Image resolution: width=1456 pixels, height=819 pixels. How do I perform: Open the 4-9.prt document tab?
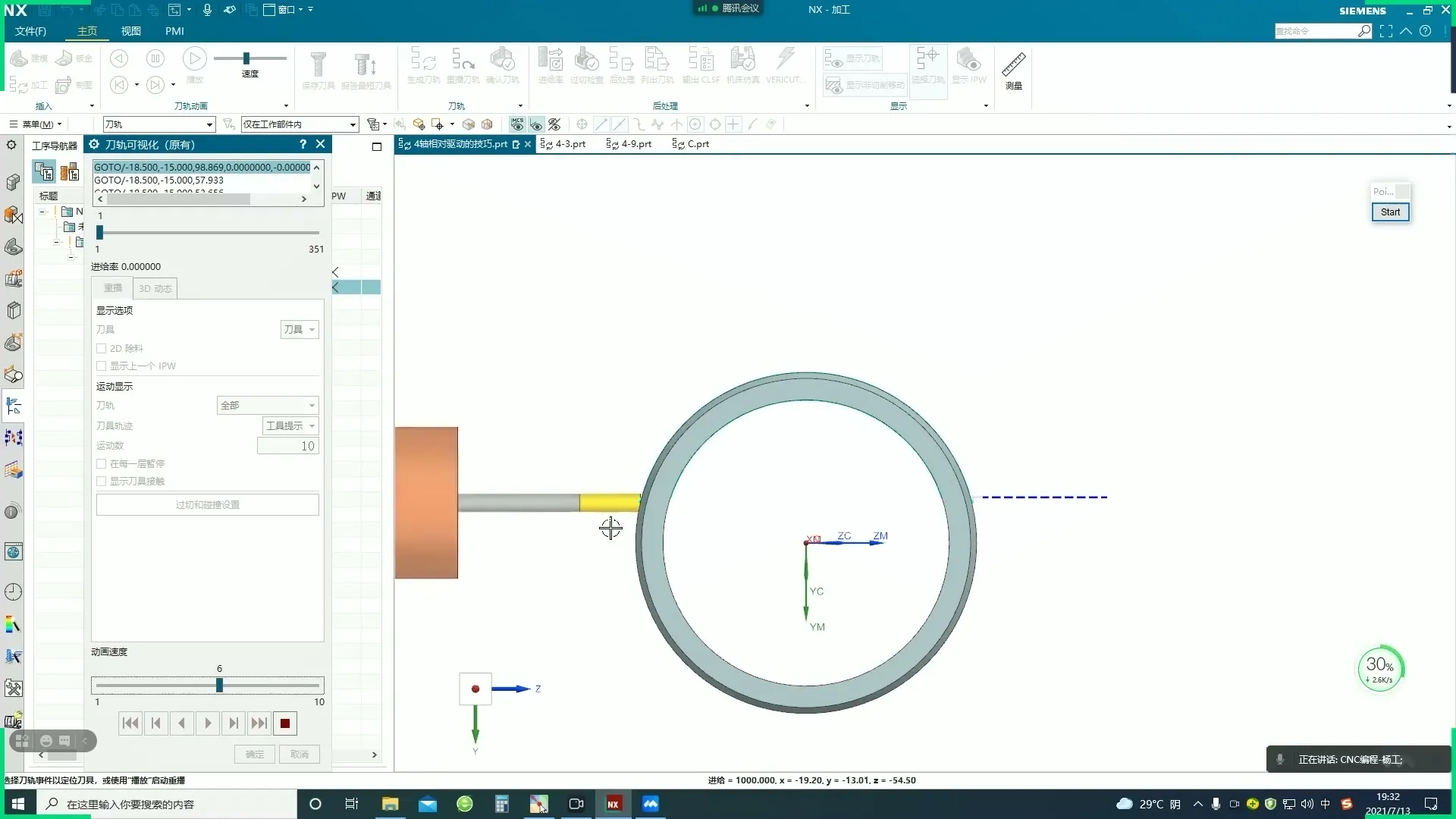[x=629, y=144]
